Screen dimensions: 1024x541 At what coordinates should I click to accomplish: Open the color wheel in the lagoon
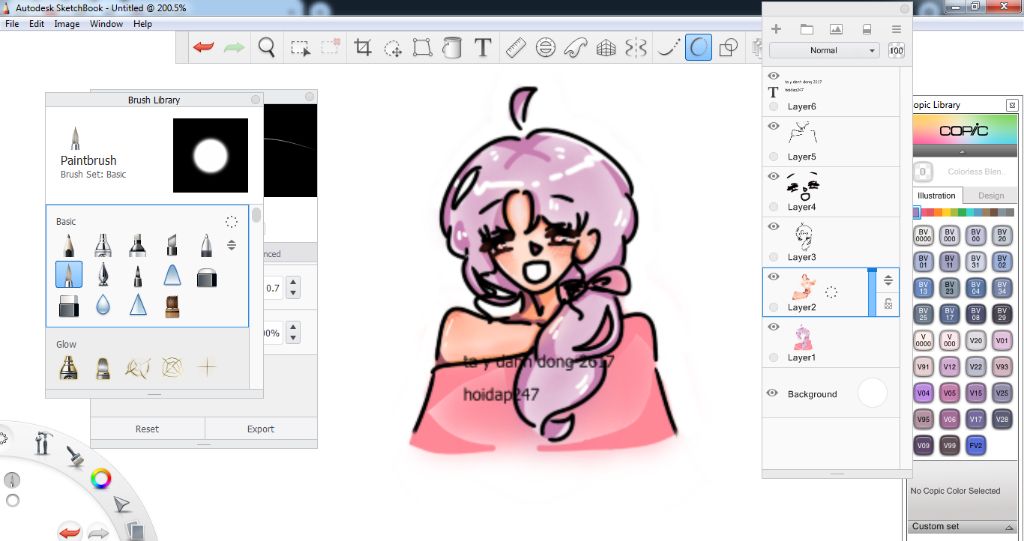pyautogui.click(x=101, y=479)
